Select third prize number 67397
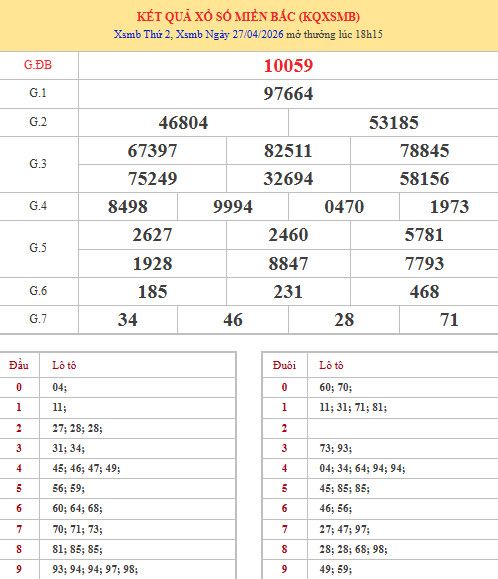Screen dimensions: 498x579 coord(152,151)
